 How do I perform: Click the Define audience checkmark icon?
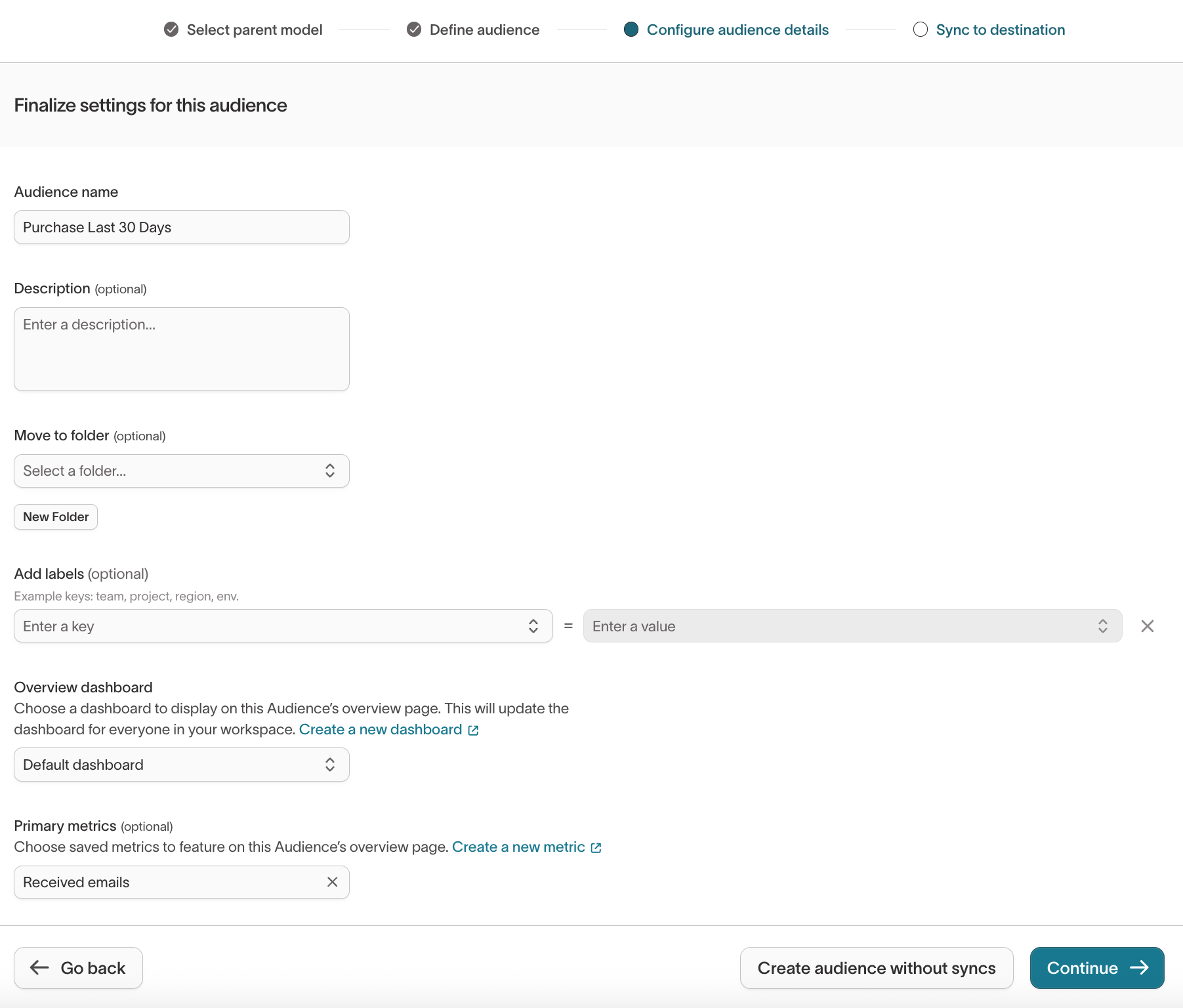point(414,30)
